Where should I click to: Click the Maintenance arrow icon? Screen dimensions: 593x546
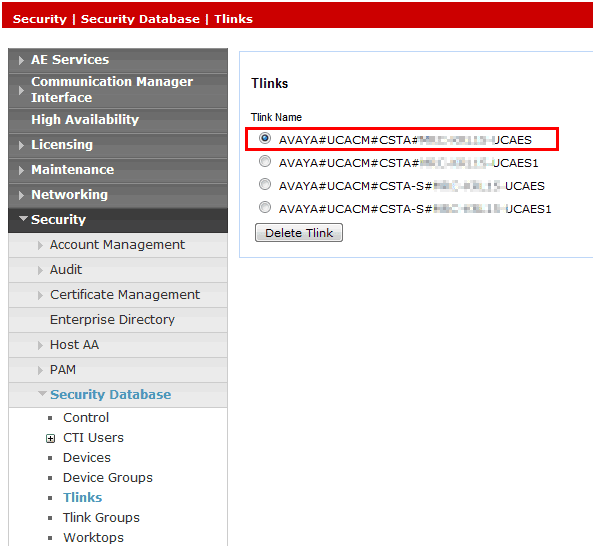coord(21,170)
